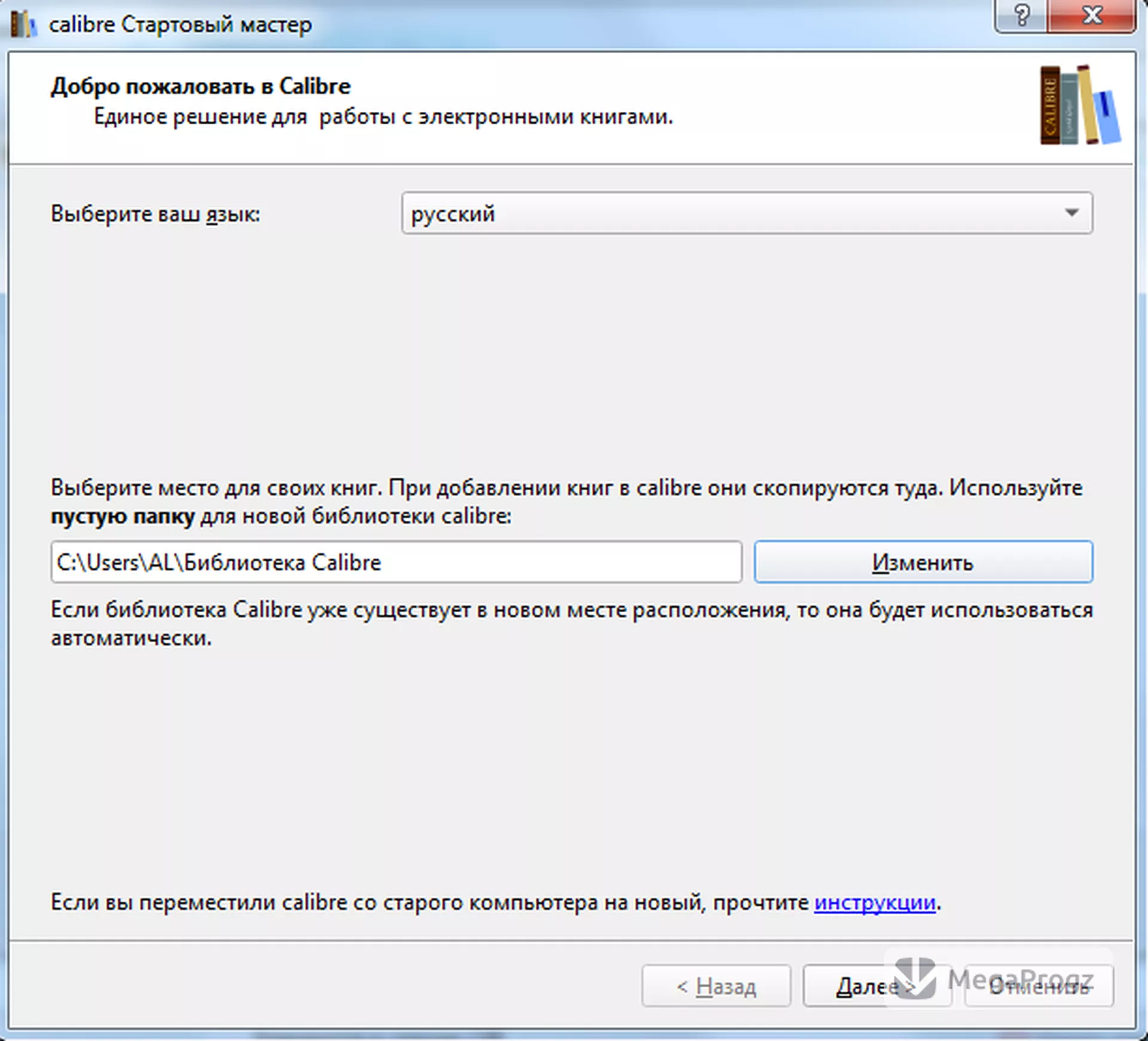Screen dimensions: 1148x1041
Task: Click the subtitle Единое решение для работы с электронными книгами
Action: [x=383, y=117]
